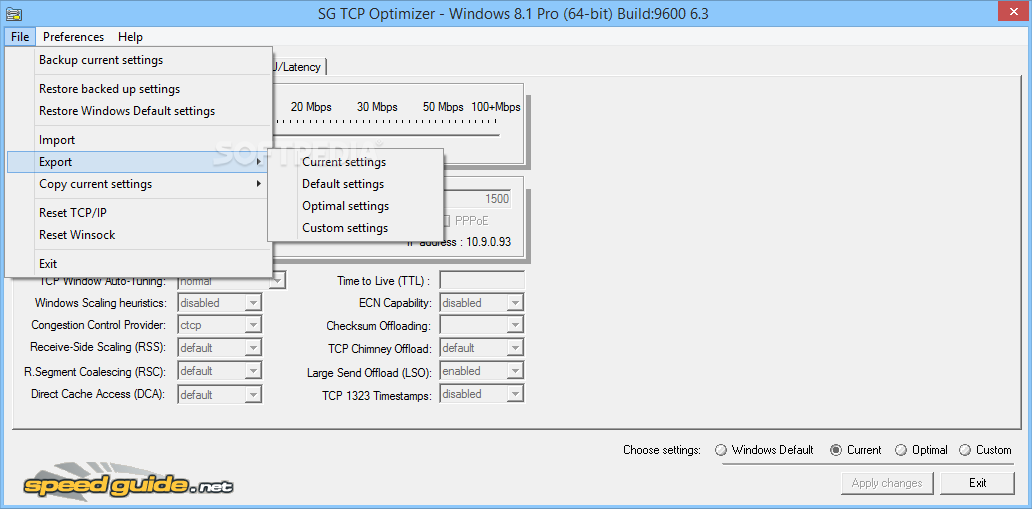Click the MTU field showing 1500
Image resolution: width=1032 pixels, height=509 pixels.
pos(477,199)
